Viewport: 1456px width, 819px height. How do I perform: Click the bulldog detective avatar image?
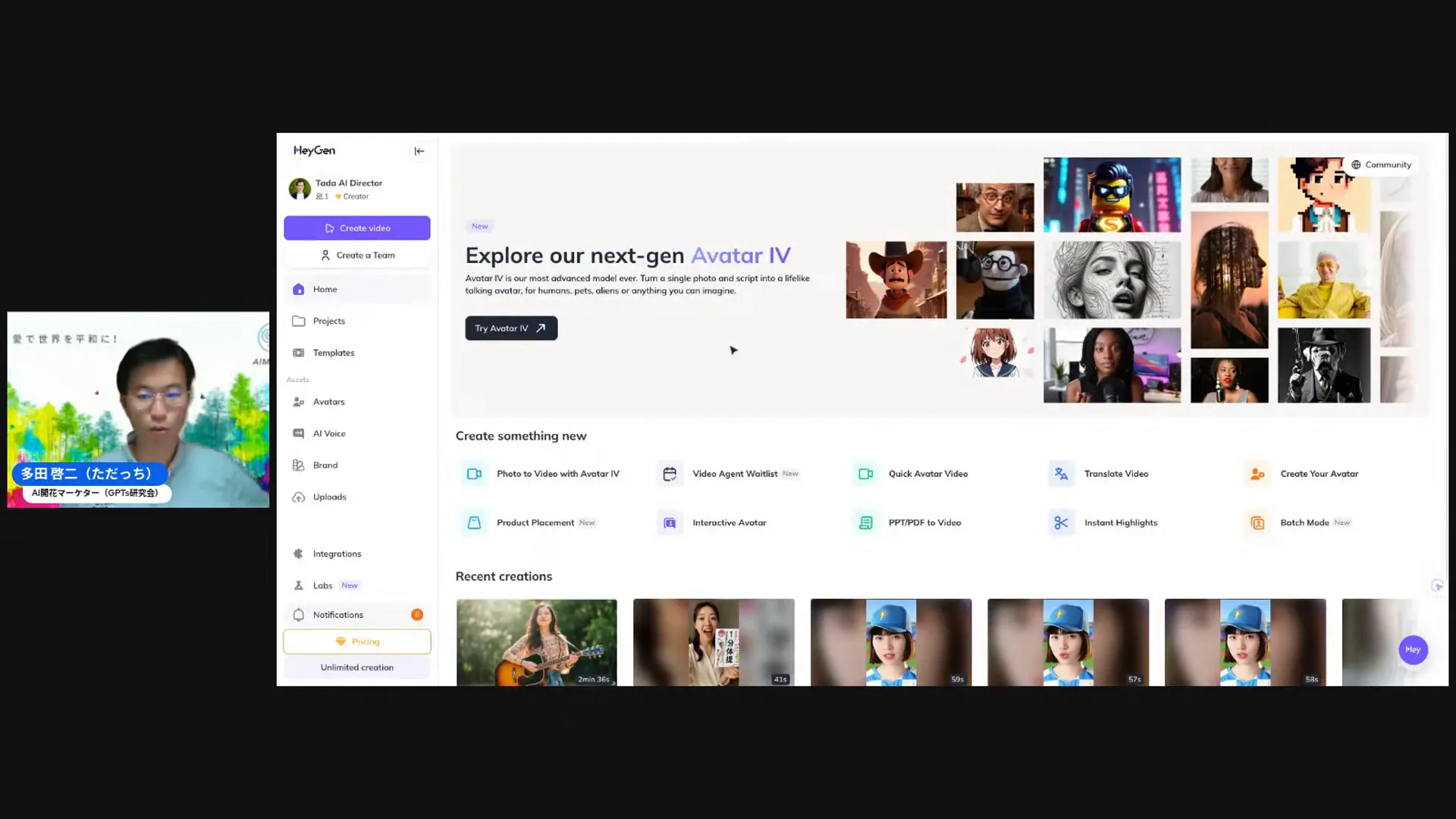point(1323,365)
